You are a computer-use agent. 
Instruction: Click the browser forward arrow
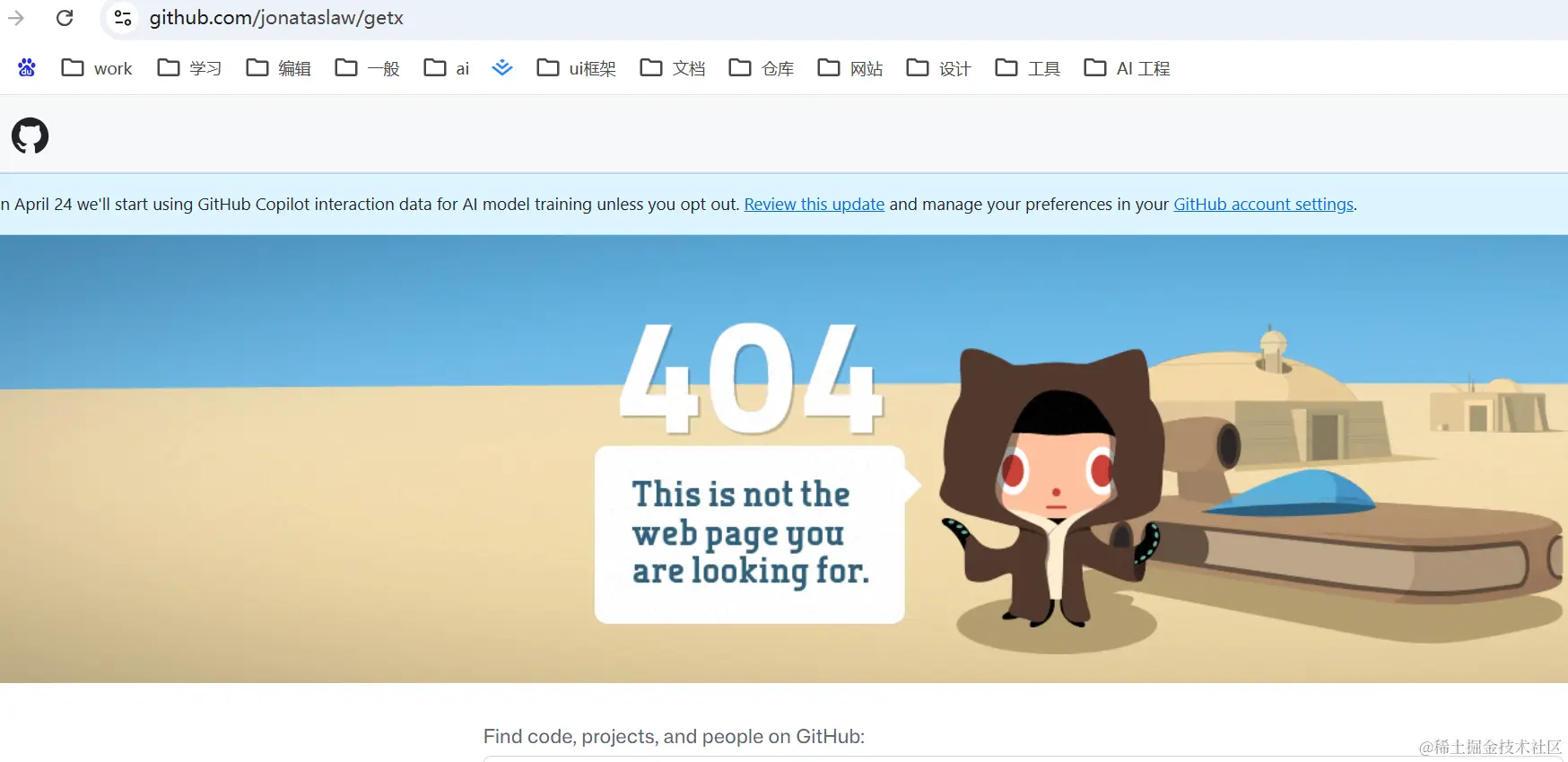(16, 18)
